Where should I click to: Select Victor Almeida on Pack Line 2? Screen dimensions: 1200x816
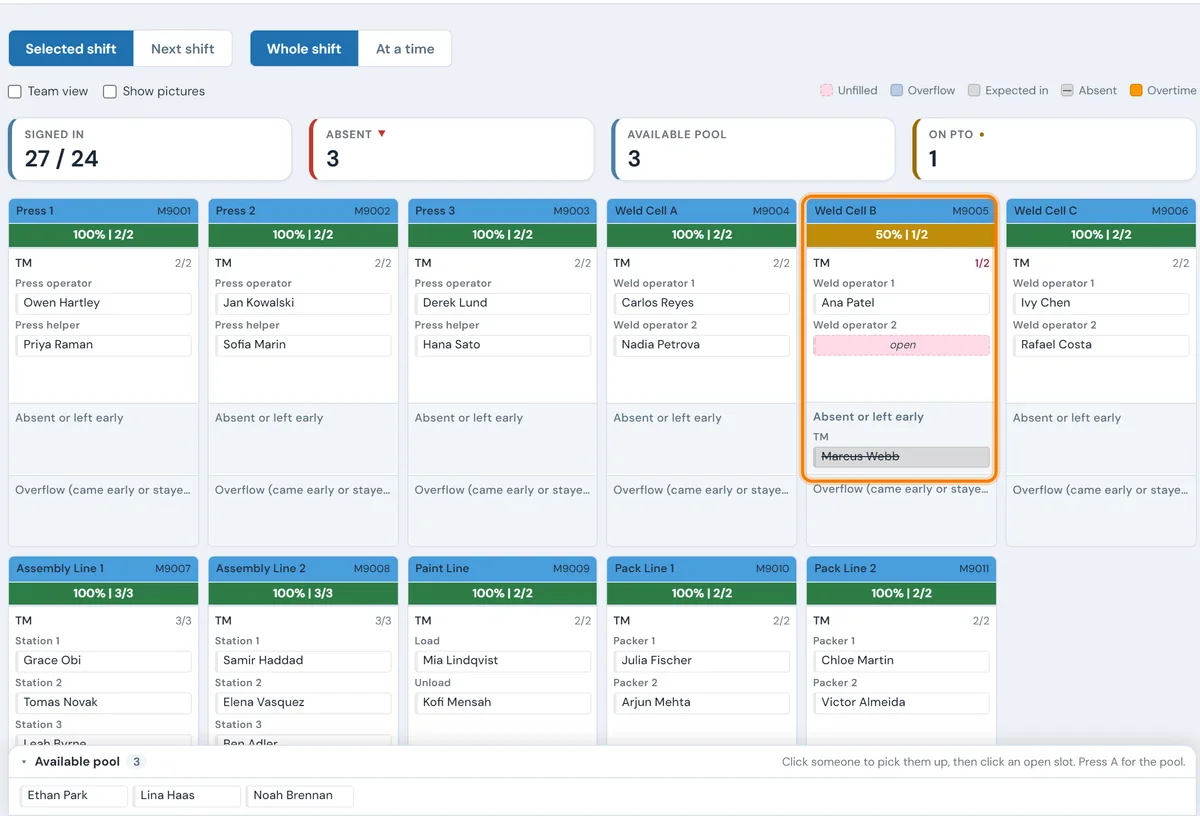[x=902, y=703]
